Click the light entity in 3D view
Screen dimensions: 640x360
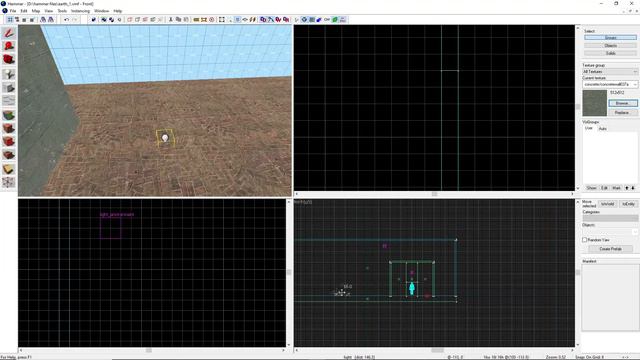[165, 138]
